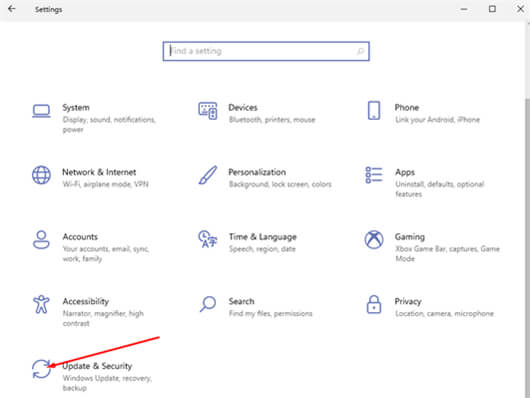Open the Update & Security heading
Screen dimensions: 530x398
97,366
